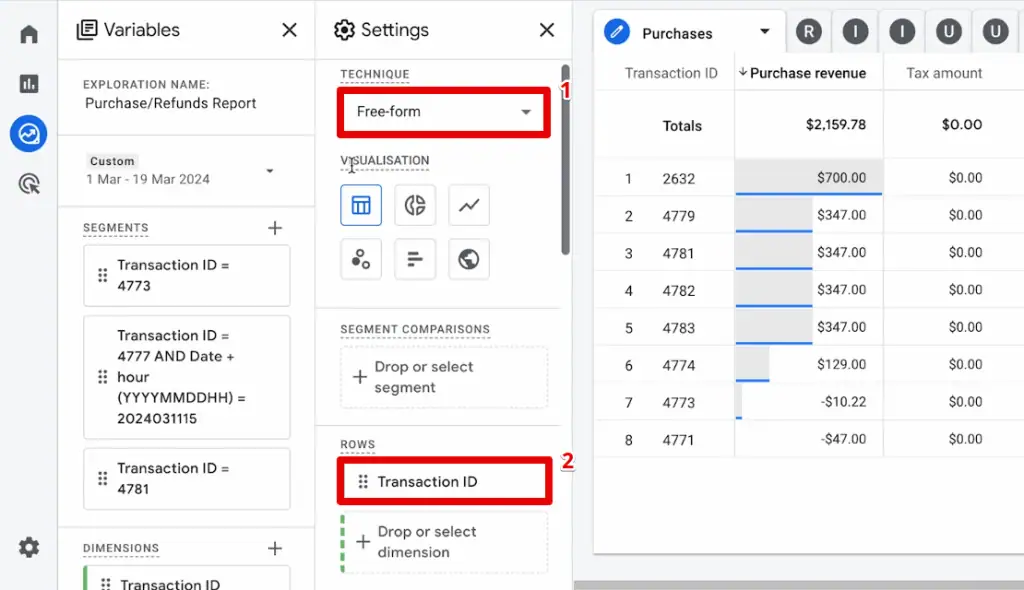This screenshot has width=1024, height=590.
Task: Switch to the donut chart visualization
Action: tap(415, 205)
